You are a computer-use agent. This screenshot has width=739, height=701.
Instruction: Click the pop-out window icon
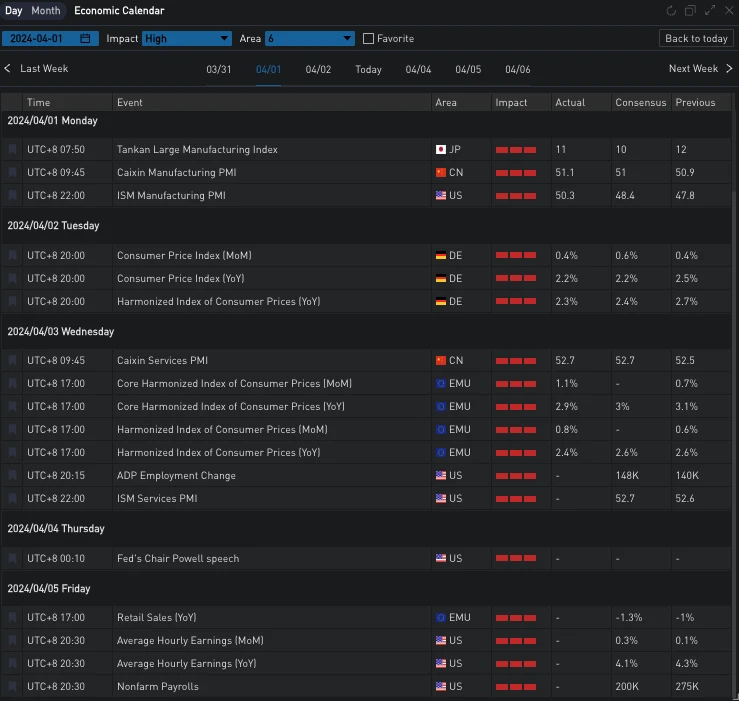690,11
